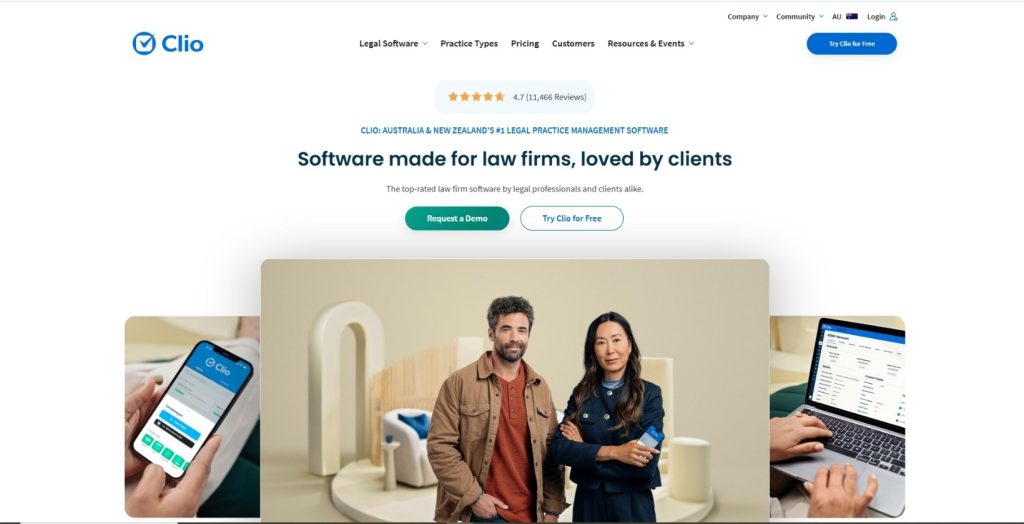Expand the Legal Software dropdown chevron

424,44
